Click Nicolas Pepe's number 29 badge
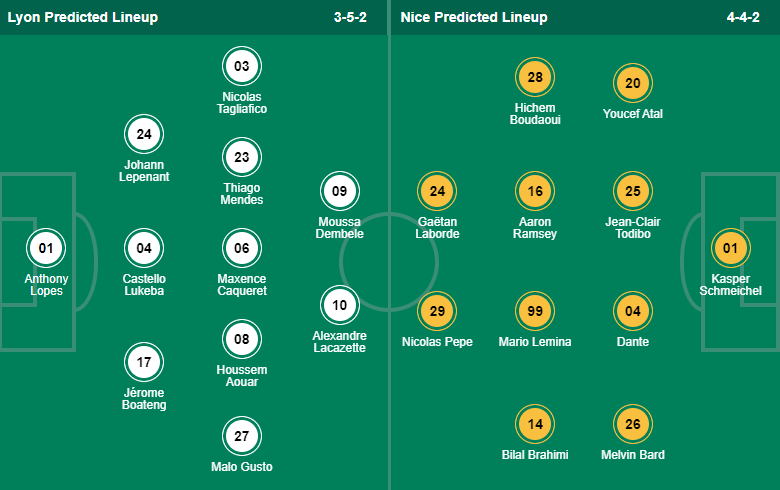This screenshot has width=780, height=490. [x=437, y=312]
